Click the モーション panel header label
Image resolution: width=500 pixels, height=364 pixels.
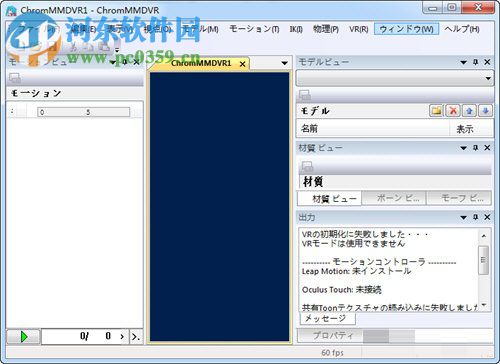[x=36, y=93]
